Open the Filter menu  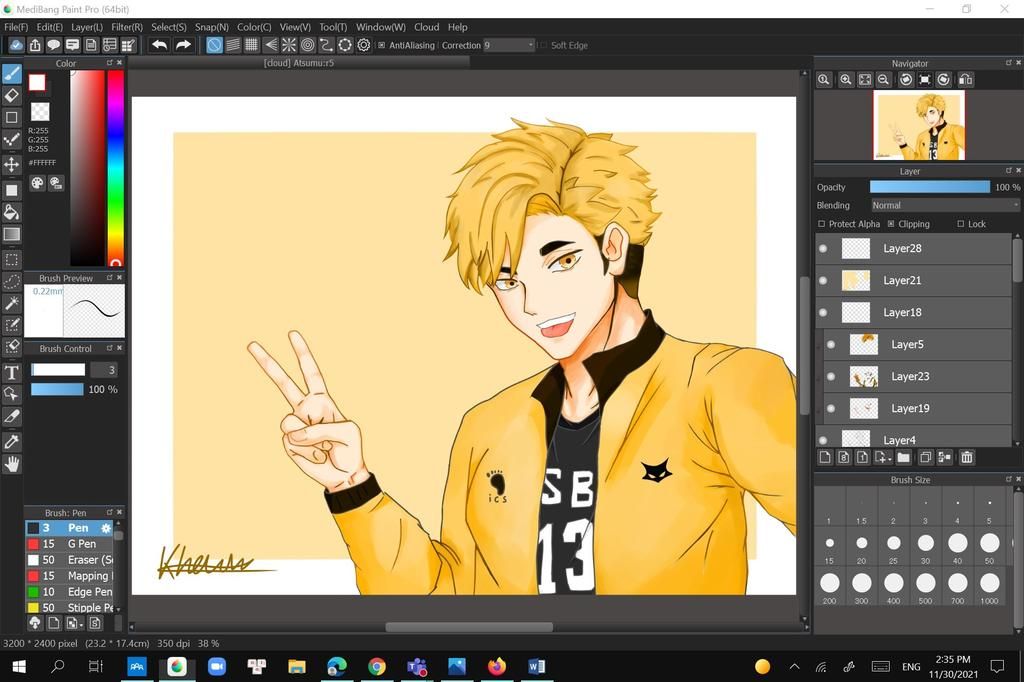[x=127, y=27]
